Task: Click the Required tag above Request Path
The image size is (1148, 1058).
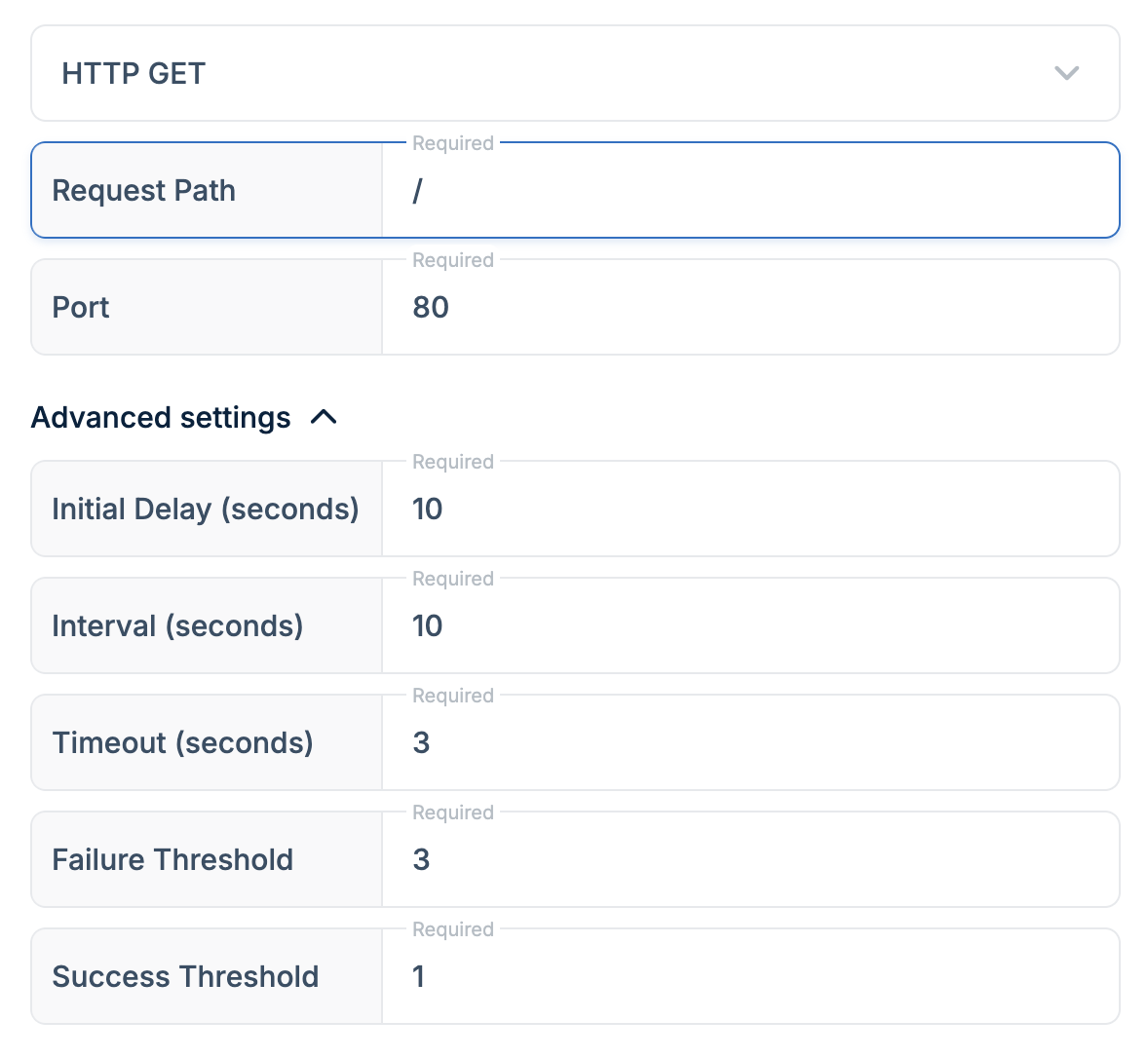Action: [x=453, y=144]
